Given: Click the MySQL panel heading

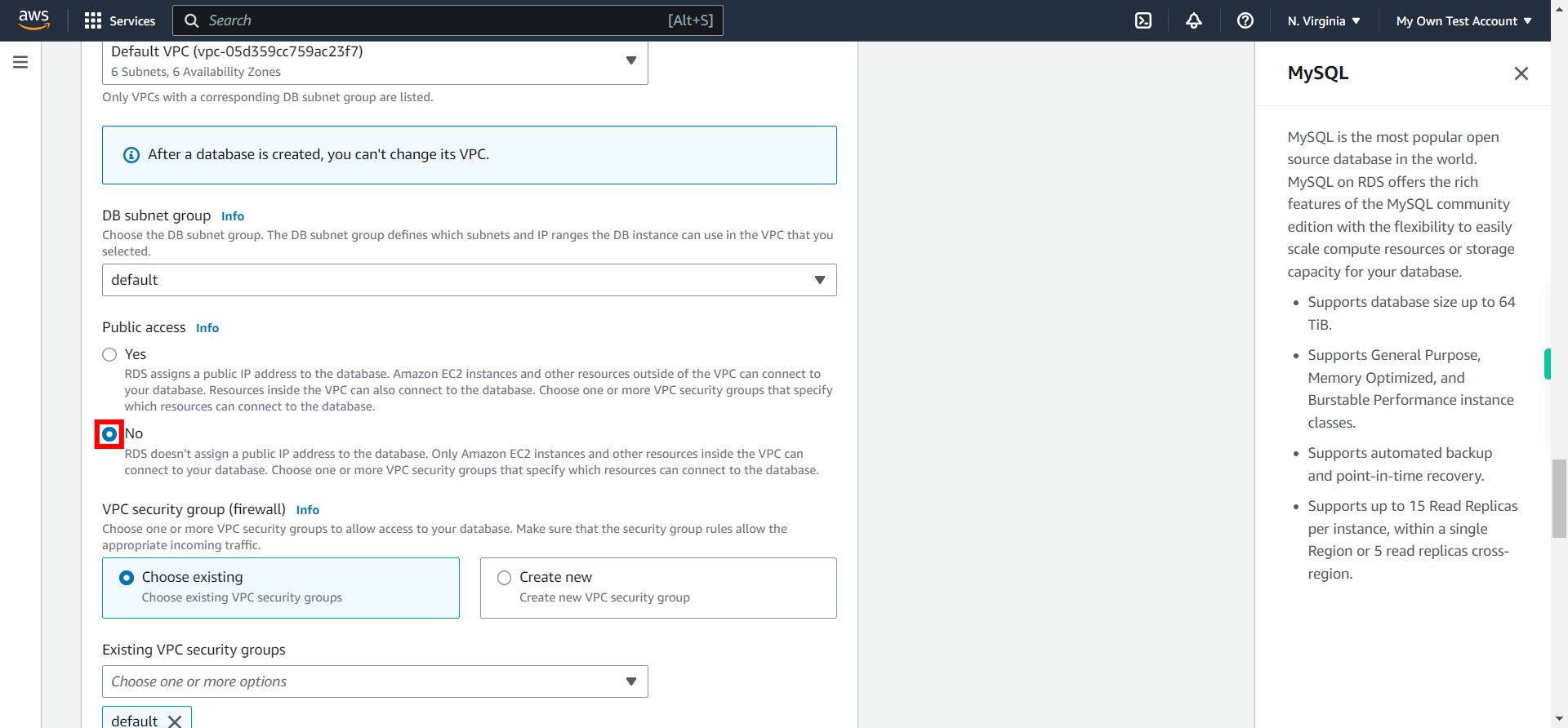Looking at the screenshot, I should 1317,73.
